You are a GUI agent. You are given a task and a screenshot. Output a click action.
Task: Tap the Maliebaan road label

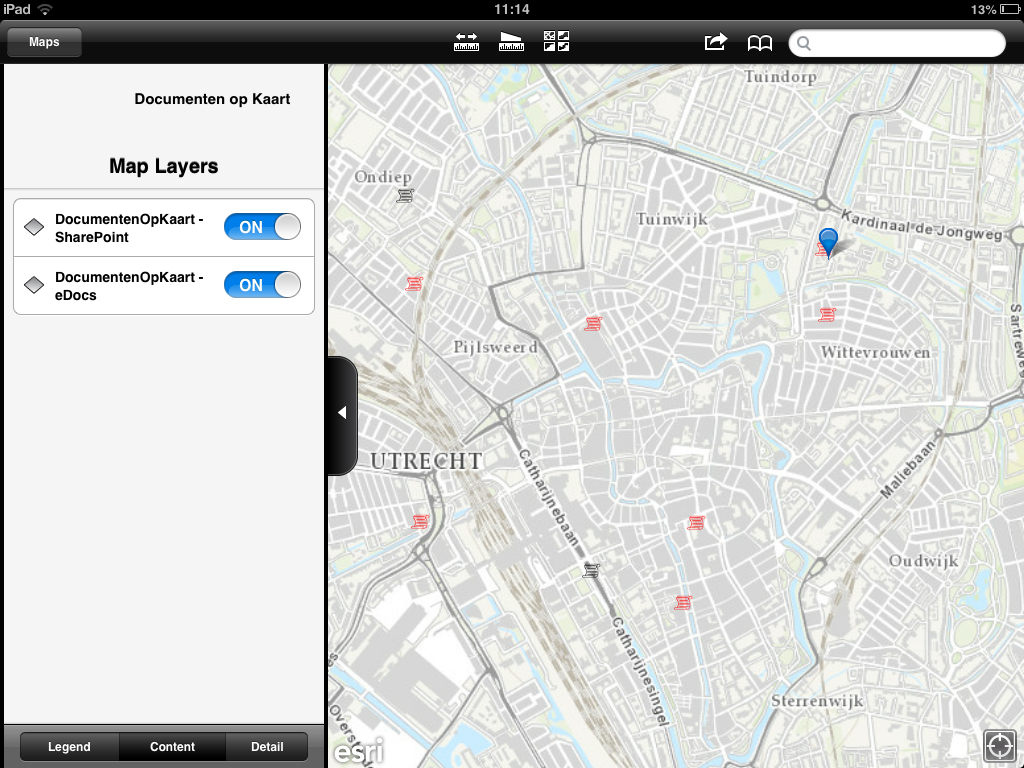(907, 470)
